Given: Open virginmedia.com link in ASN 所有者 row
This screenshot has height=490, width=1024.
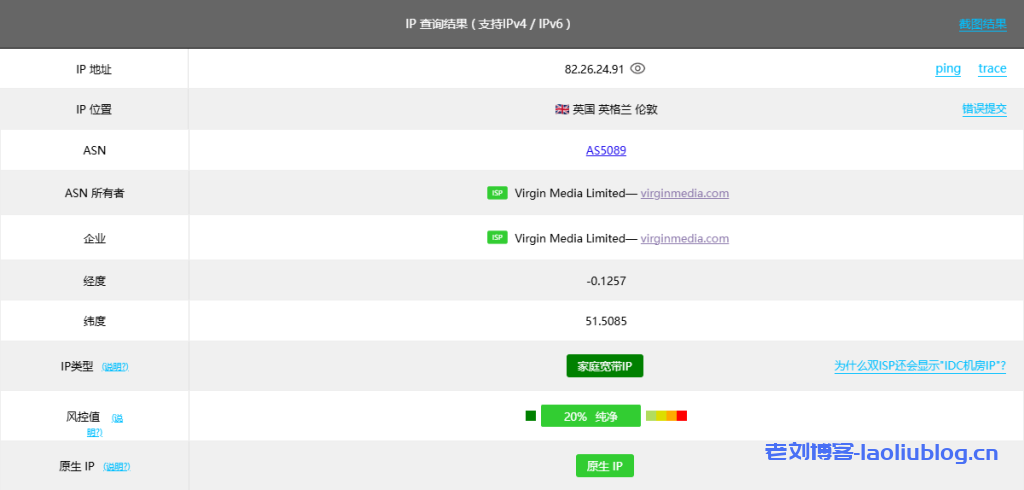Looking at the screenshot, I should pos(684,193).
